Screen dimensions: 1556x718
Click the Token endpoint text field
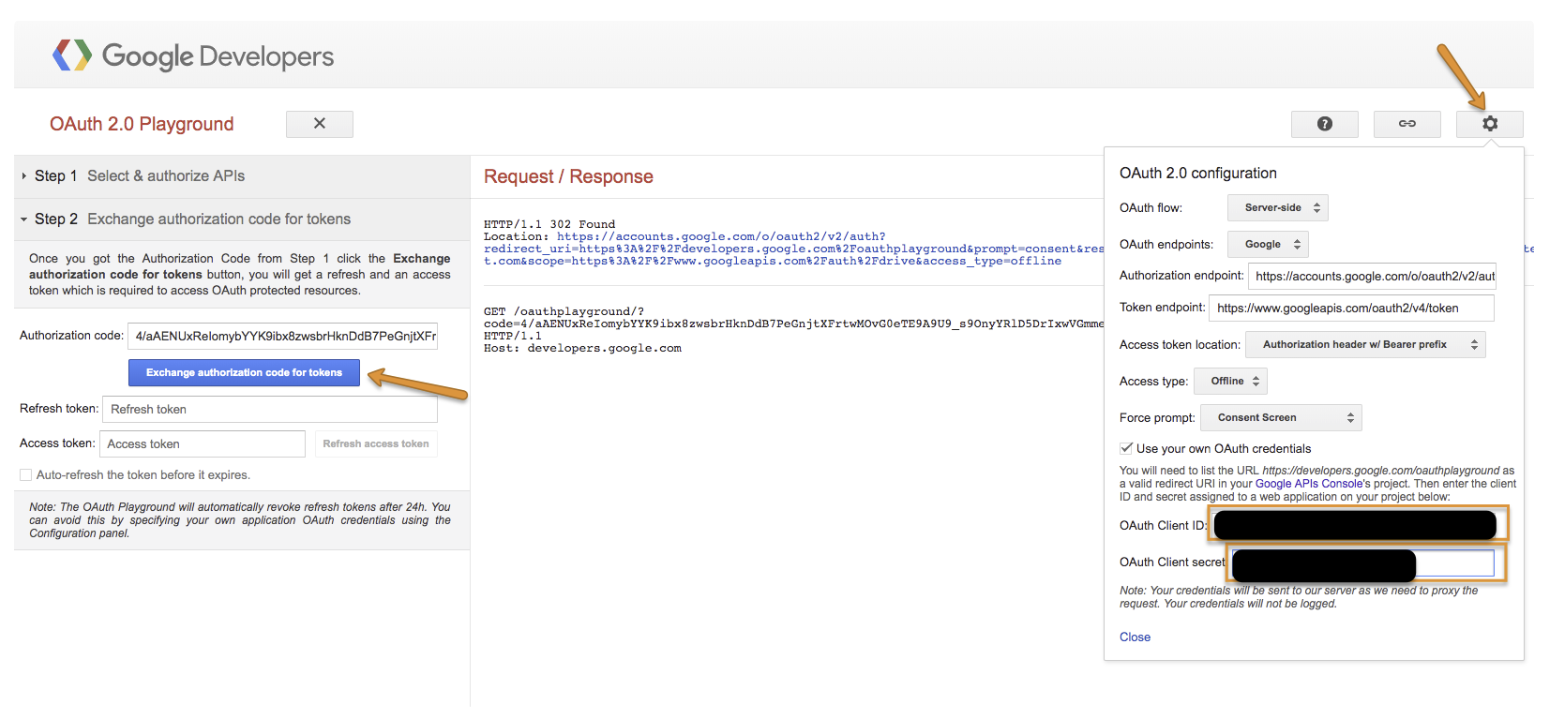(x=1351, y=308)
